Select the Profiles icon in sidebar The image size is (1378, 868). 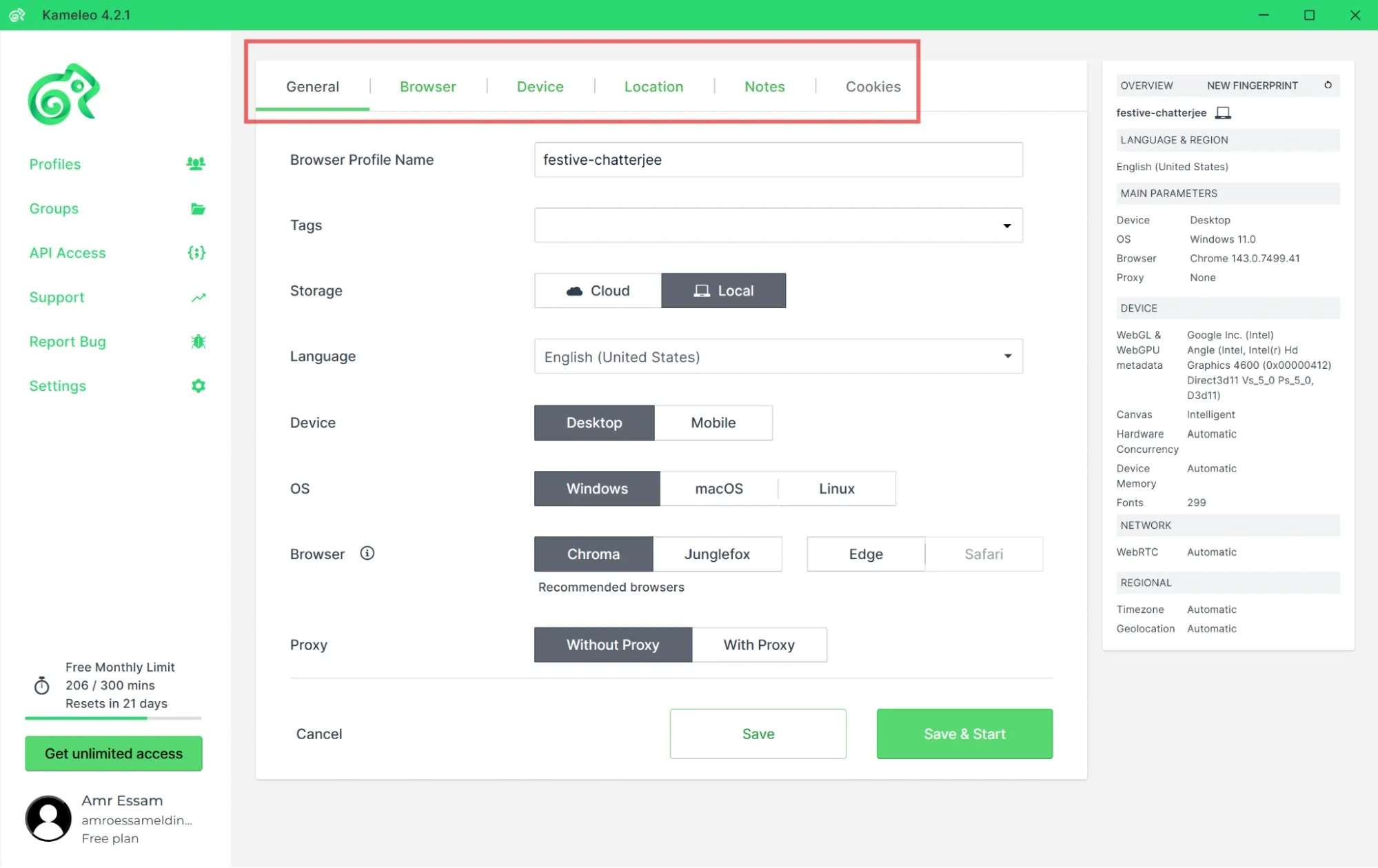(x=196, y=163)
